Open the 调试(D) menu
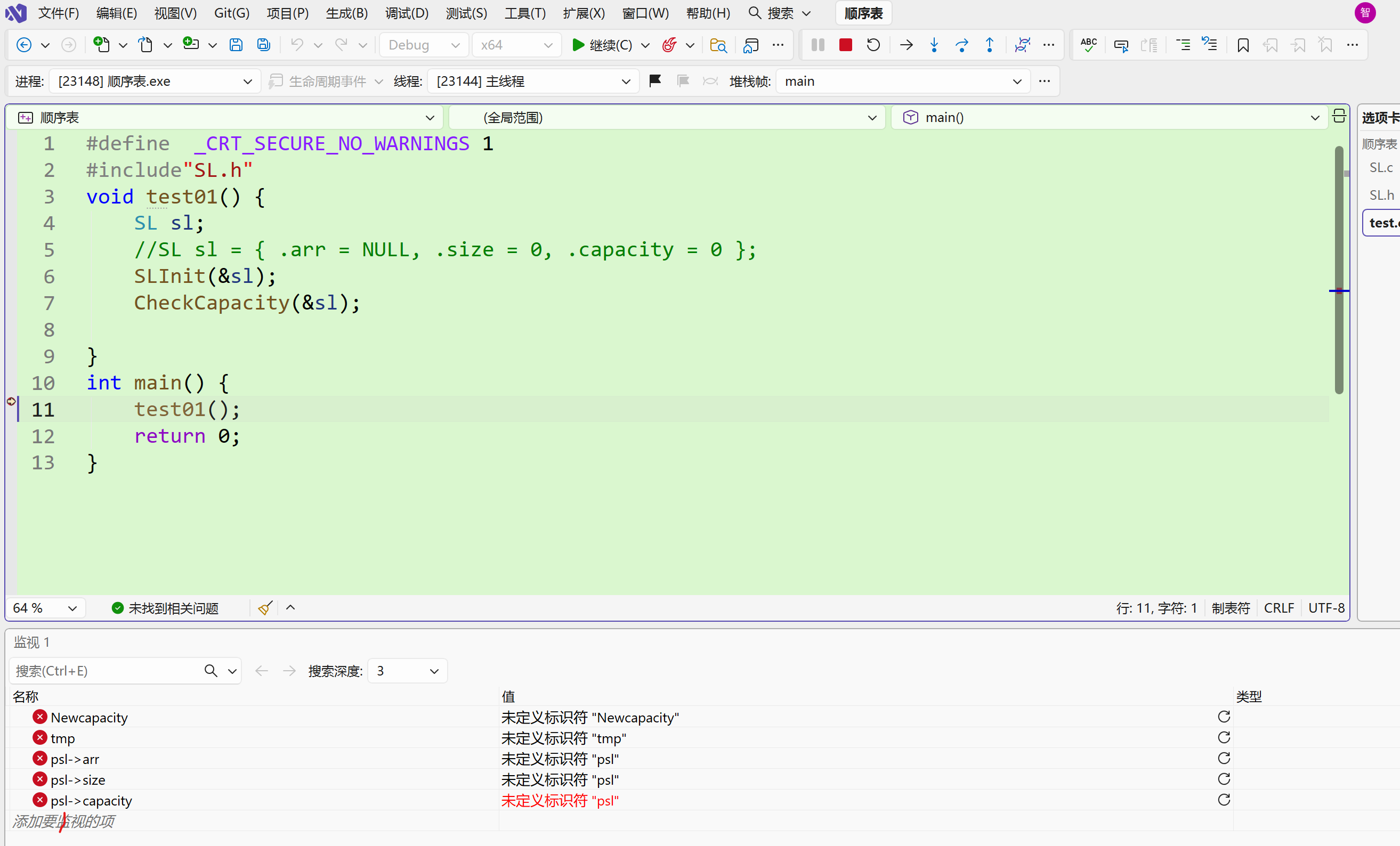The height and width of the screenshot is (846, 1400). [406, 13]
